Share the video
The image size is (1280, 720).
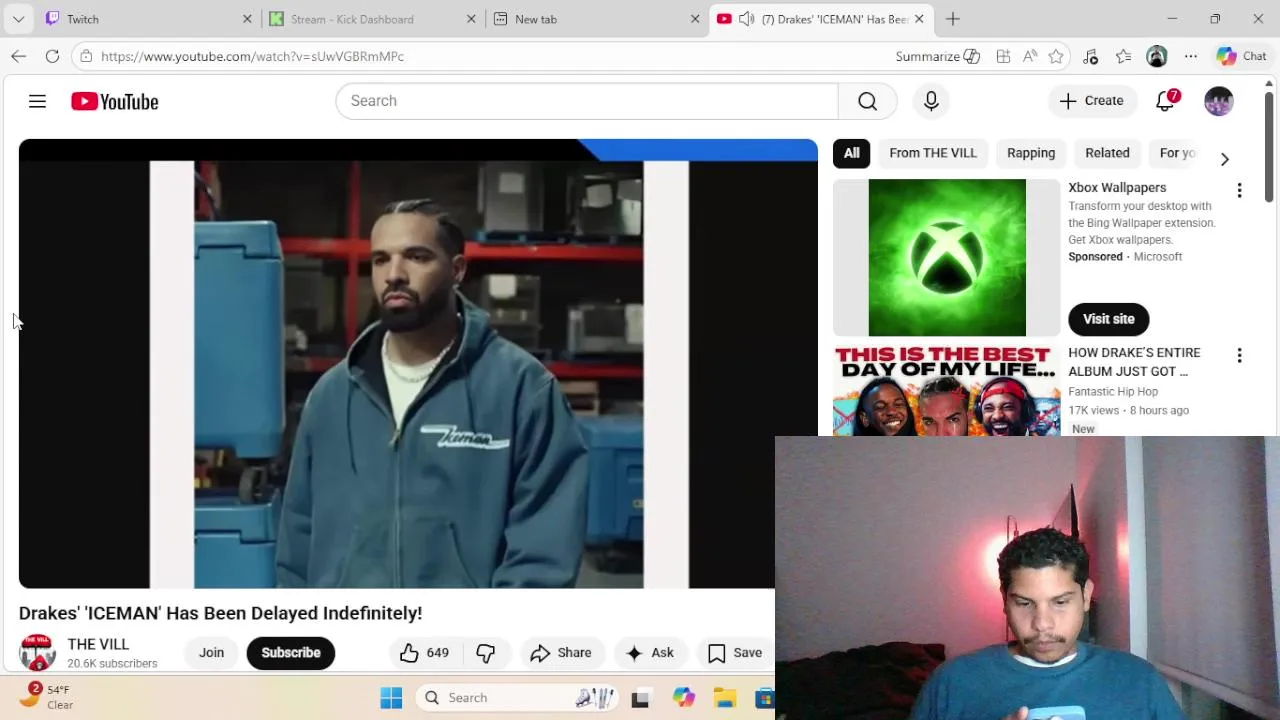pyautogui.click(x=561, y=653)
